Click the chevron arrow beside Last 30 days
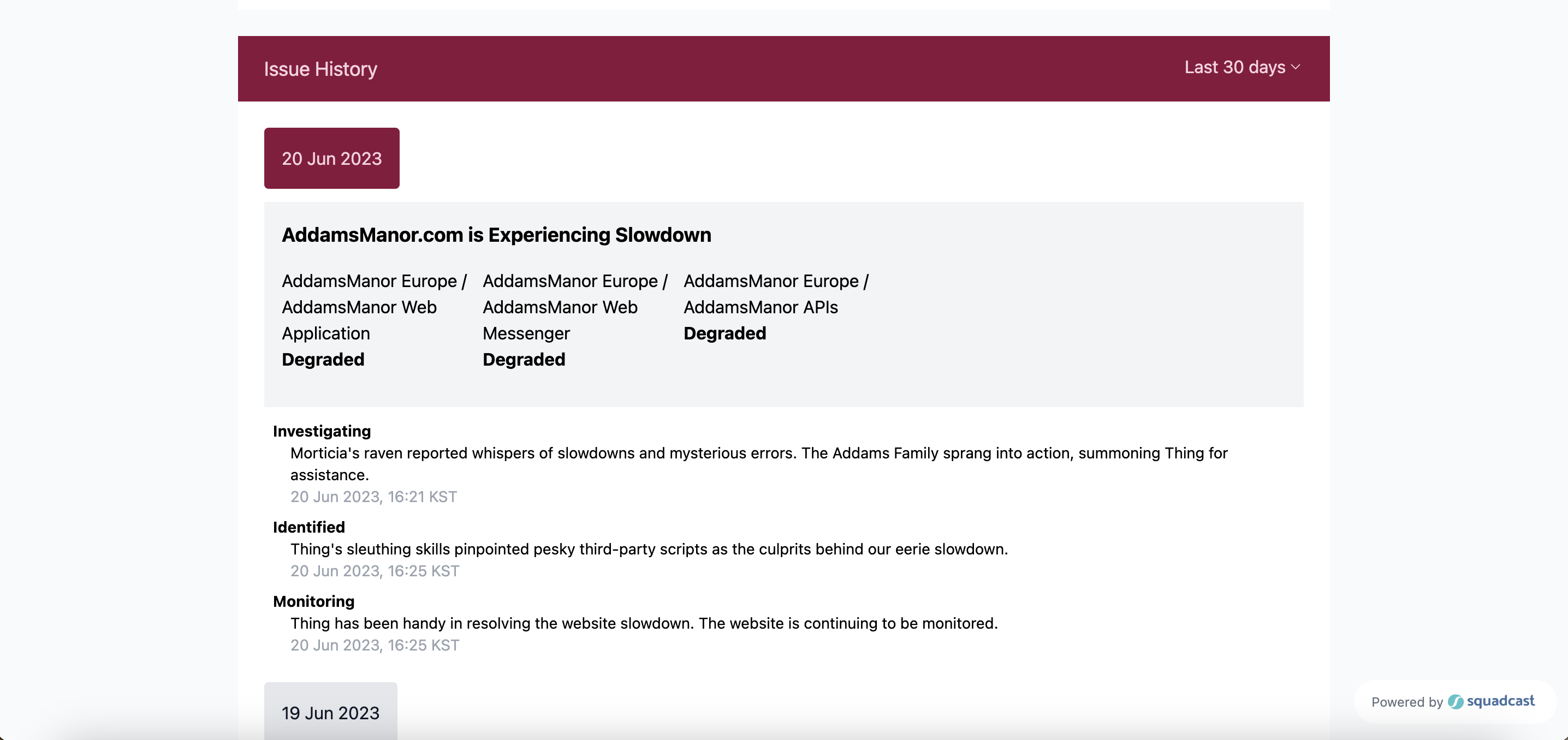Viewport: 1568px width, 740px height. click(x=1296, y=68)
